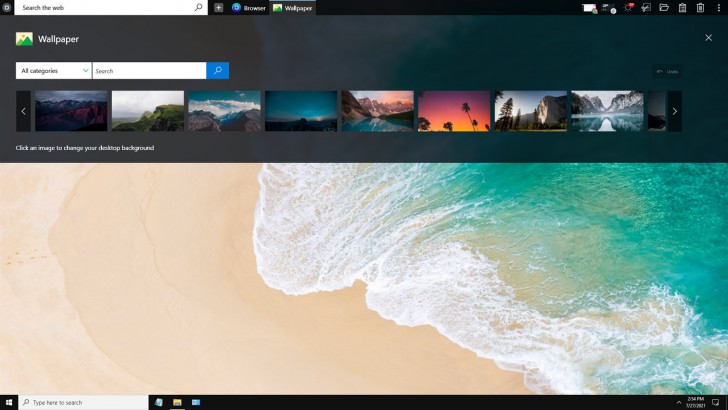Select the cloudy snowy peaks wallpaper
The image size is (728, 410).
point(224,111)
